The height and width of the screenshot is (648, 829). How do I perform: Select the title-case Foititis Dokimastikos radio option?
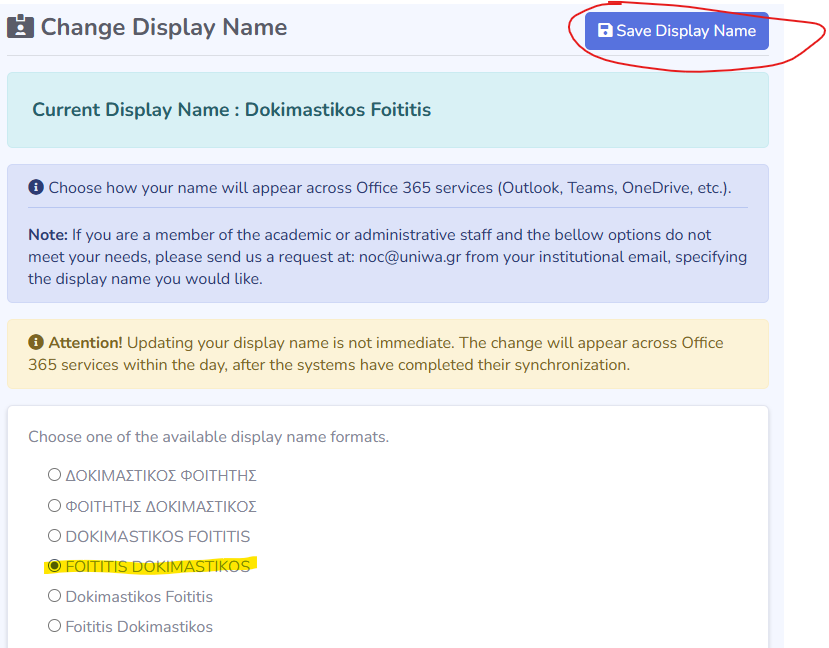point(55,627)
